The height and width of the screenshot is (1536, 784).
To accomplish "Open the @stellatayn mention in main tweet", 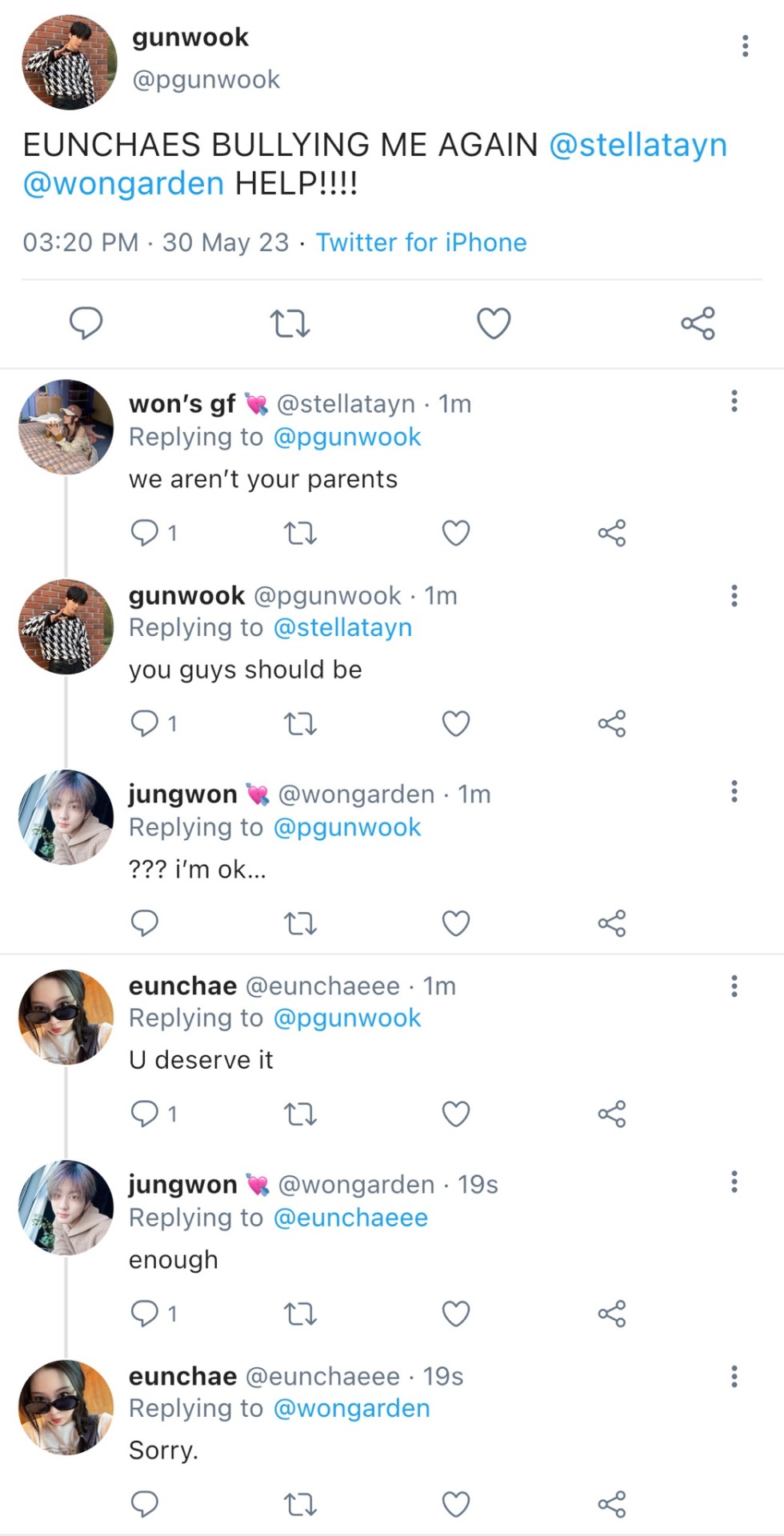I will (x=638, y=146).
